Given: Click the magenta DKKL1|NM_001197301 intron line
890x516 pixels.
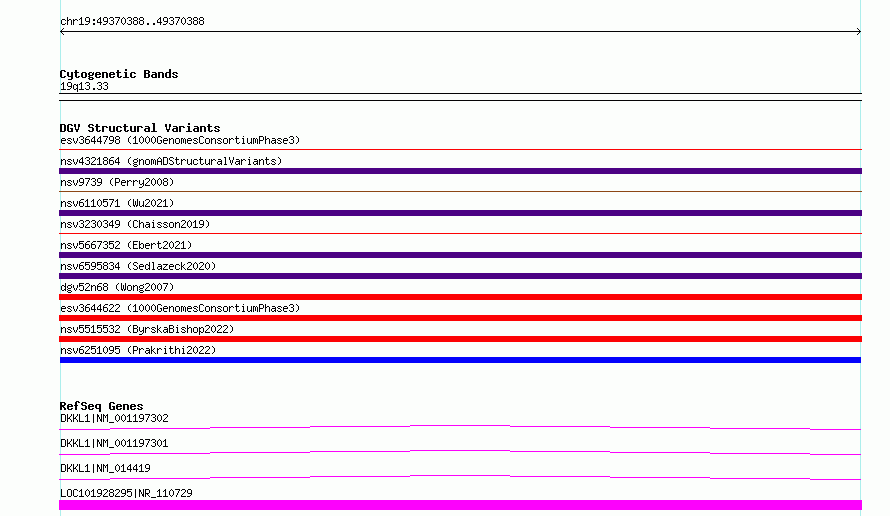Looking at the screenshot, I should point(460,452).
